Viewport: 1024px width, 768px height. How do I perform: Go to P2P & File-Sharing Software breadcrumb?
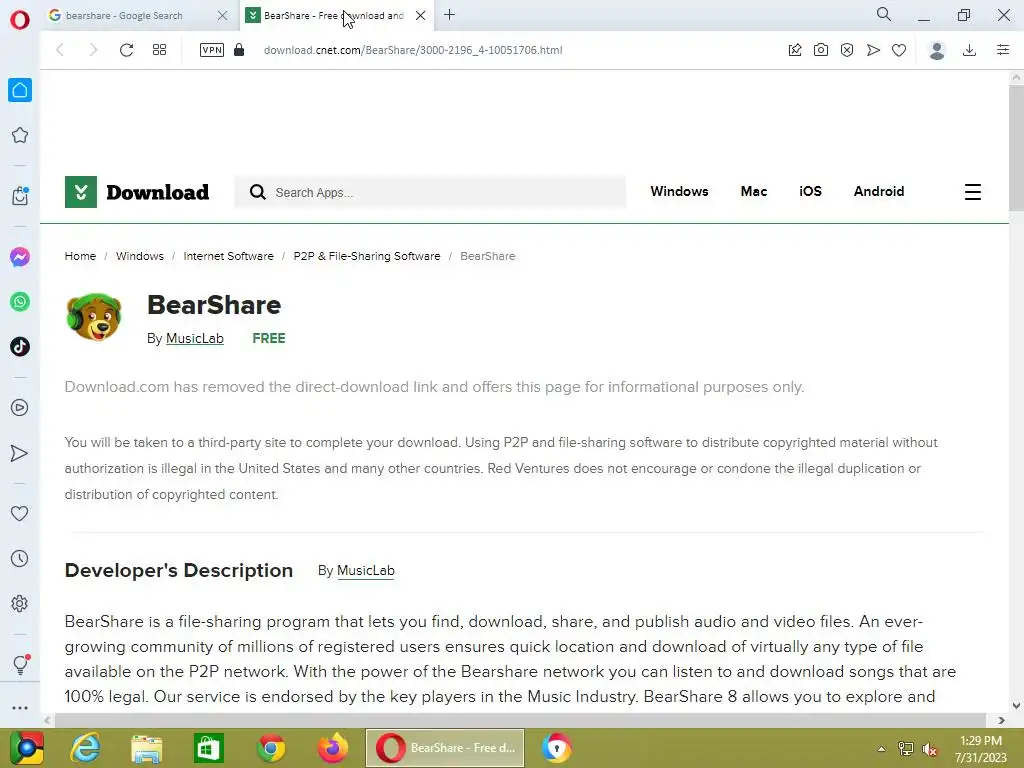pos(367,256)
